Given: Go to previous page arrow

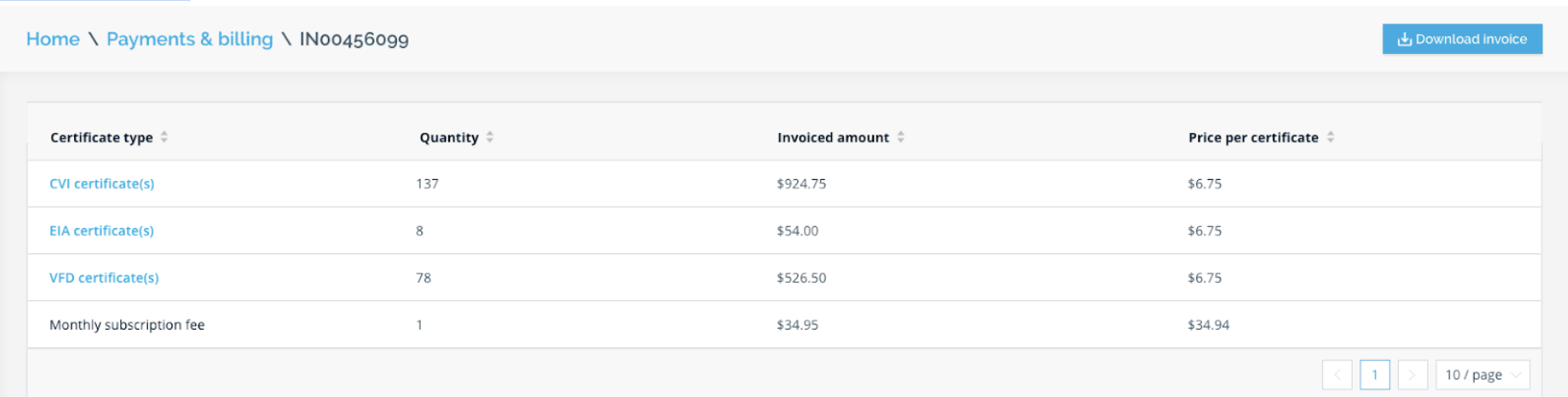Looking at the screenshot, I should point(1337,374).
